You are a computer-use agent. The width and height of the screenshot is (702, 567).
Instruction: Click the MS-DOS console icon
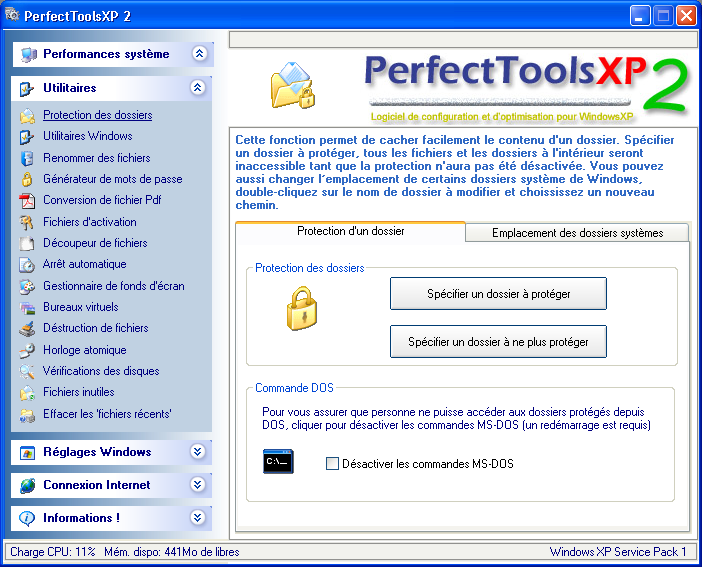(x=278, y=461)
